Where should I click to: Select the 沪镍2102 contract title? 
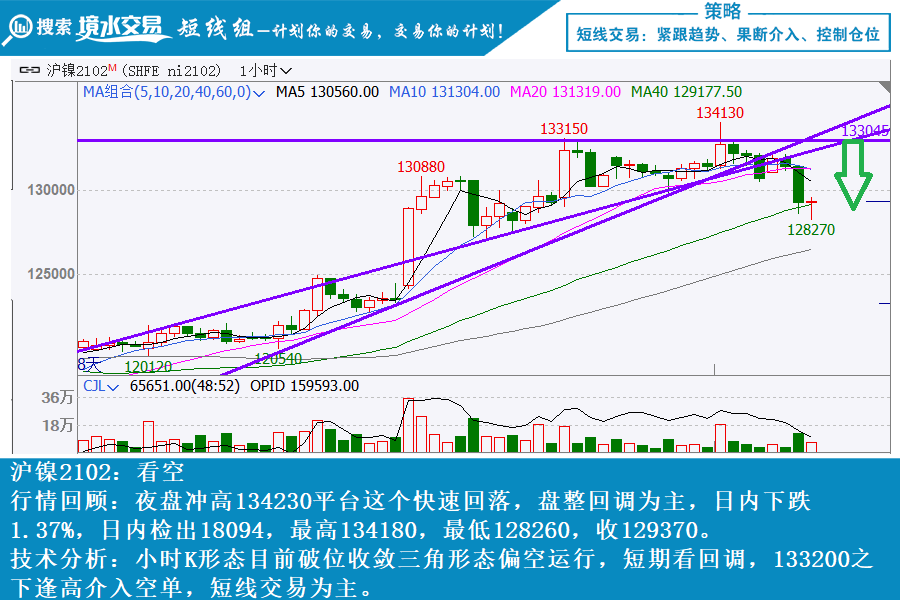76,71
